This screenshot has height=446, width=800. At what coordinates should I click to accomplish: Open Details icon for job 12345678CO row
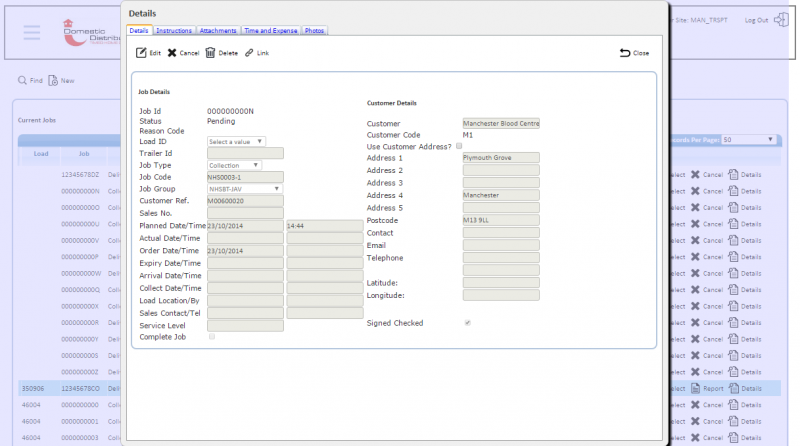point(733,388)
